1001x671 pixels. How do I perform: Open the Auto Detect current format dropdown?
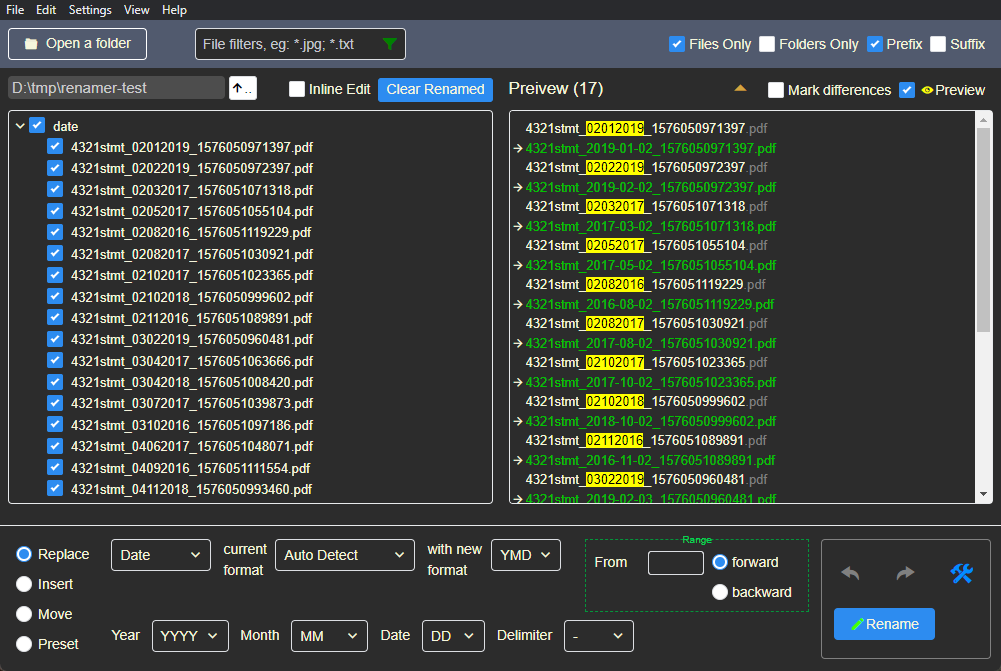[x=344, y=555]
